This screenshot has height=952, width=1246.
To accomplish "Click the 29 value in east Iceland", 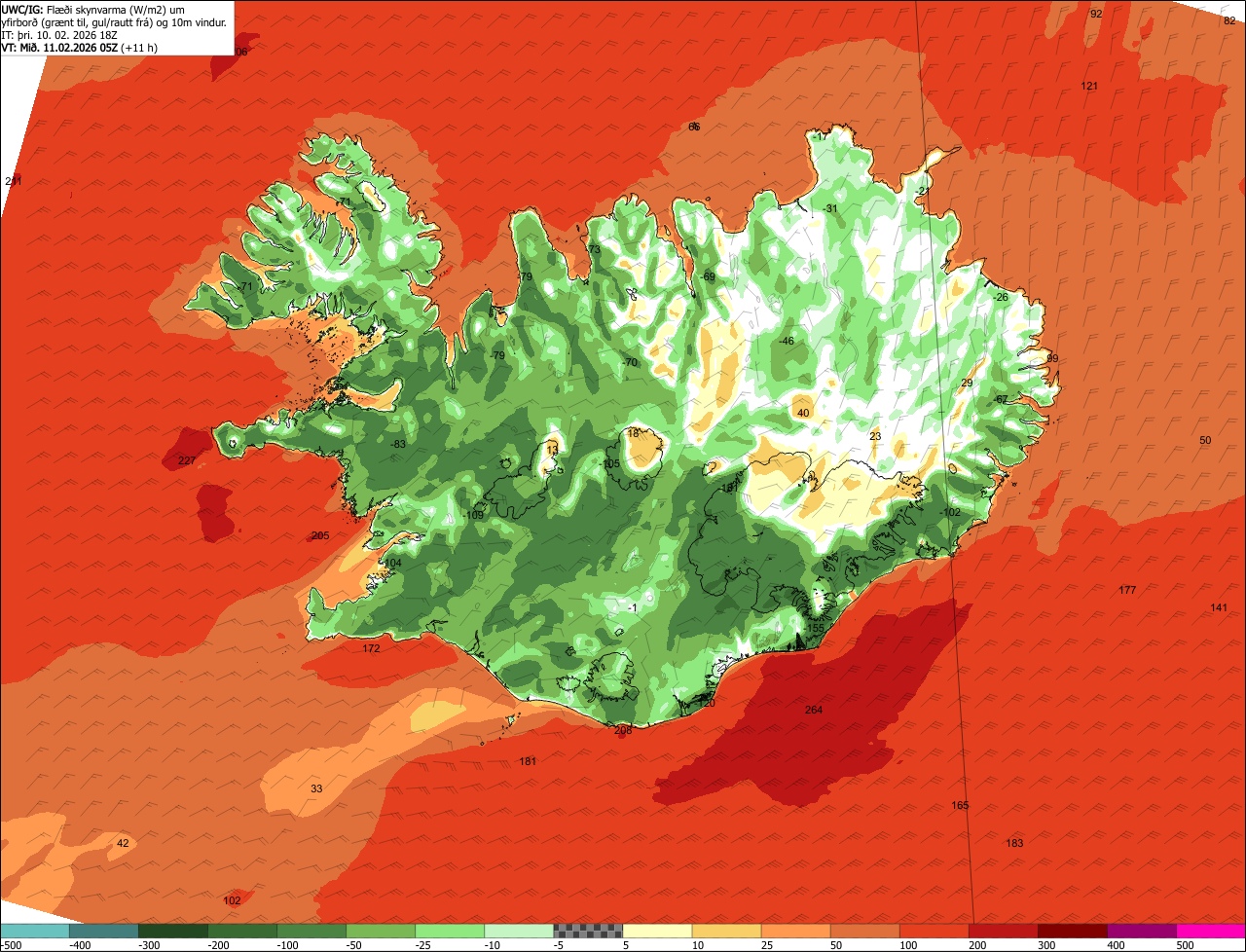I will pos(967,383).
